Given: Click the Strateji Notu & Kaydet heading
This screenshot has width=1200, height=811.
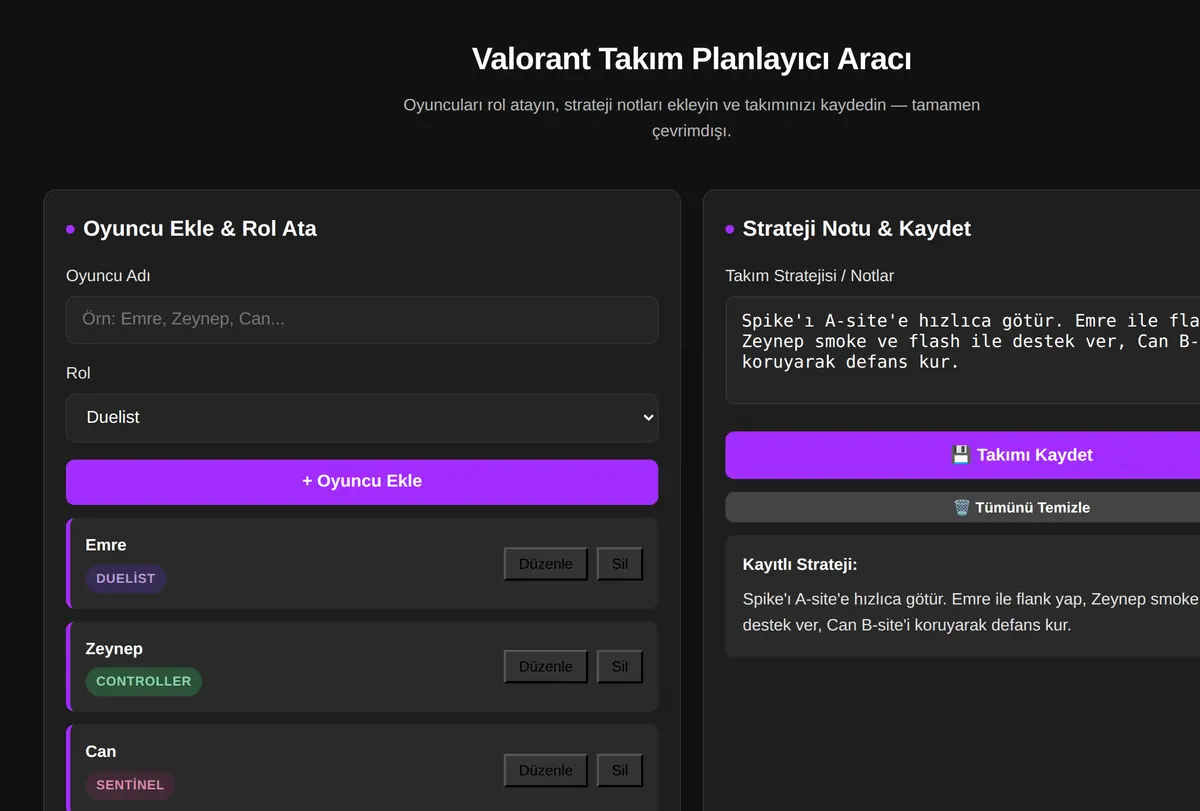Looking at the screenshot, I should (857, 229).
